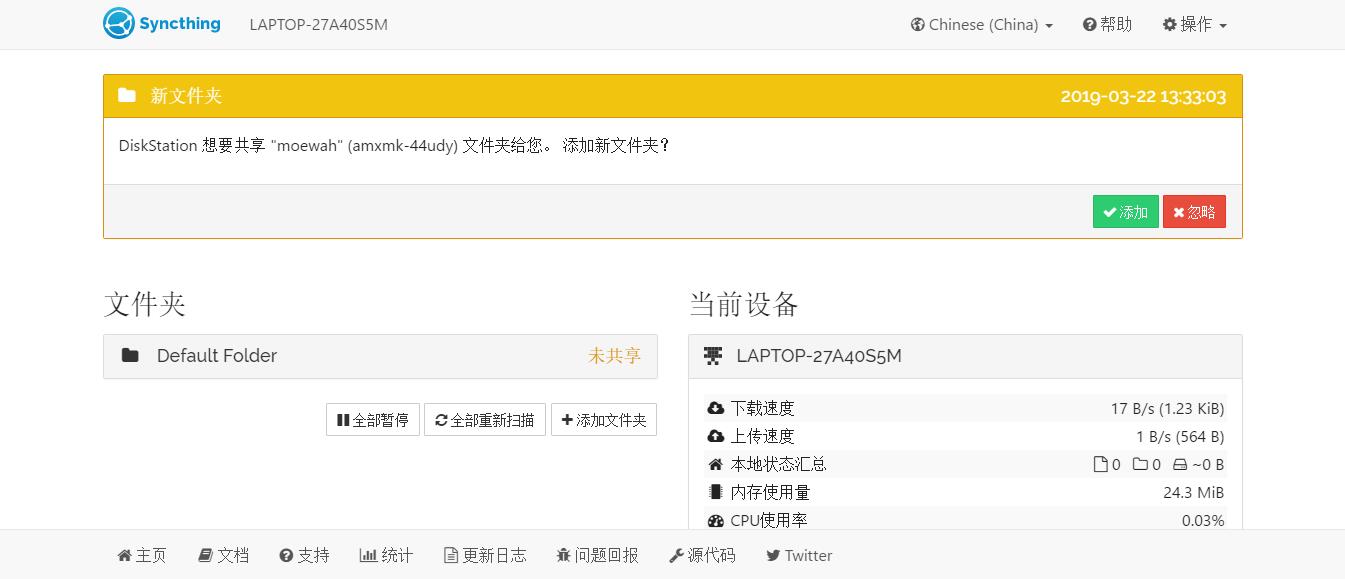Open 问题回报 bug report link

pyautogui.click(x=597, y=555)
